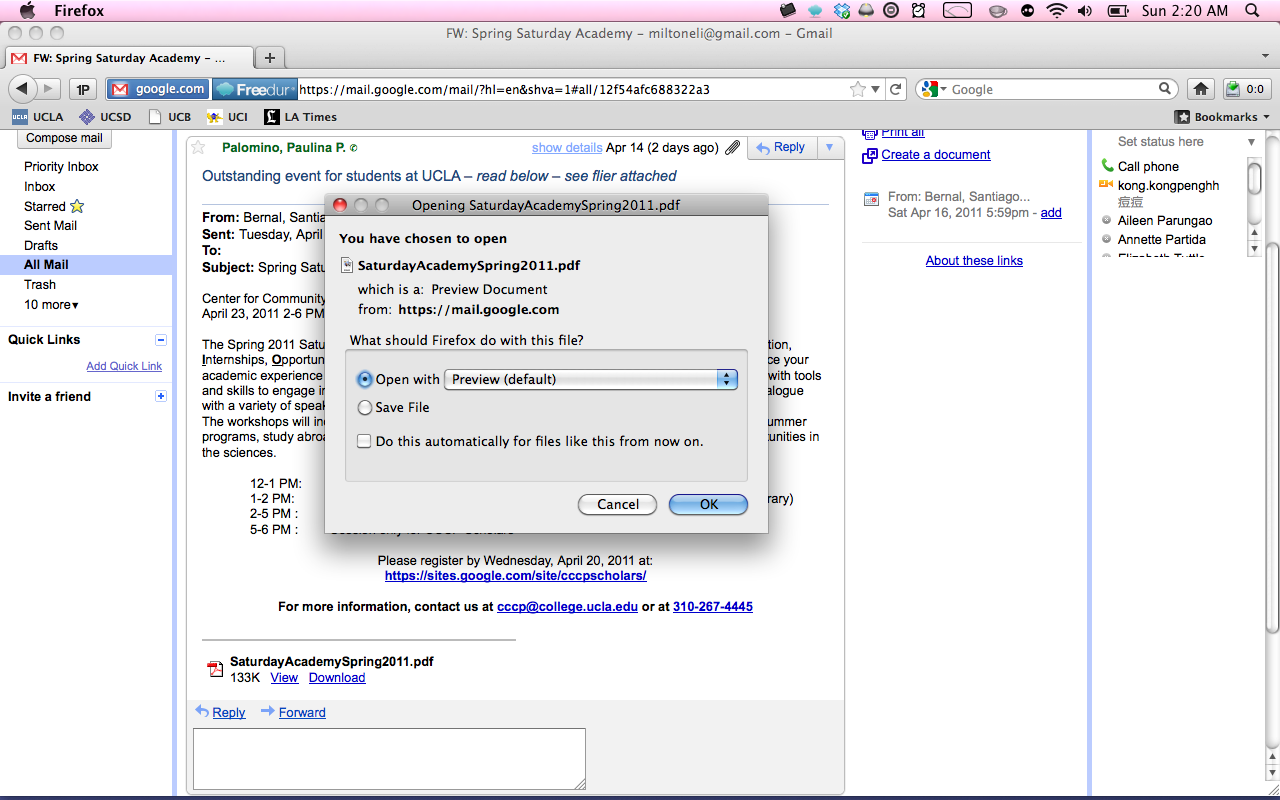Expand the 10 more labels list
Viewport: 1280px width, 800px height.
point(51,305)
